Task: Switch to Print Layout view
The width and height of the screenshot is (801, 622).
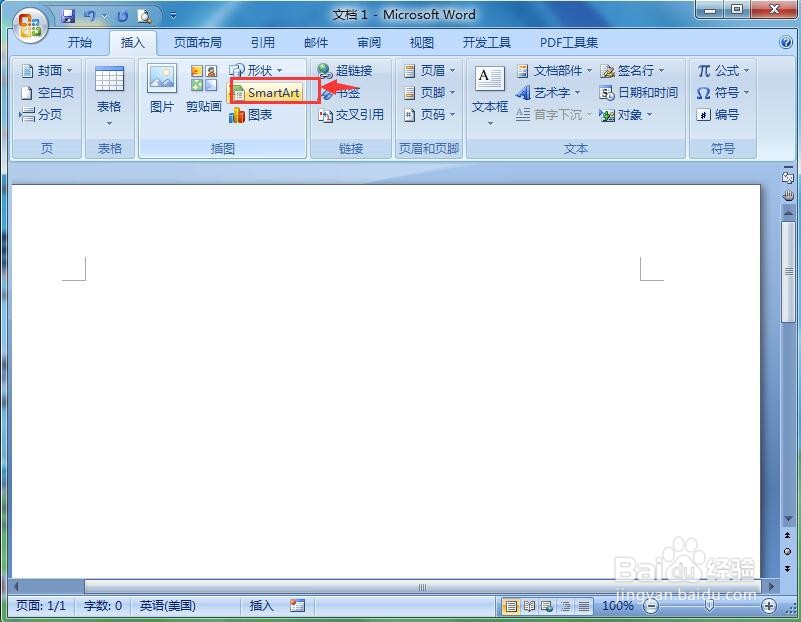Action: [x=511, y=606]
